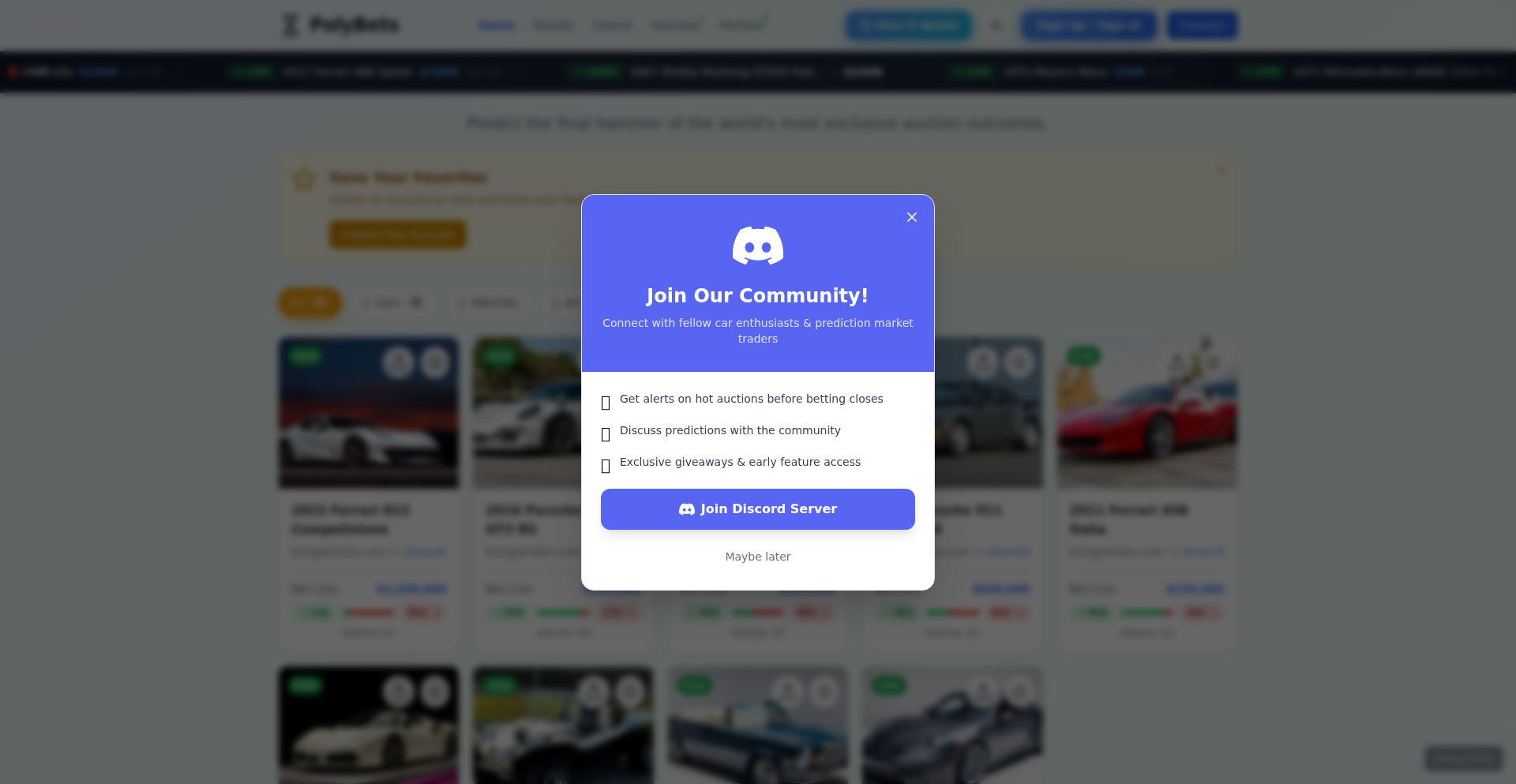This screenshot has width=1516, height=784.
Task: Select the Watches category filter
Action: (488, 302)
